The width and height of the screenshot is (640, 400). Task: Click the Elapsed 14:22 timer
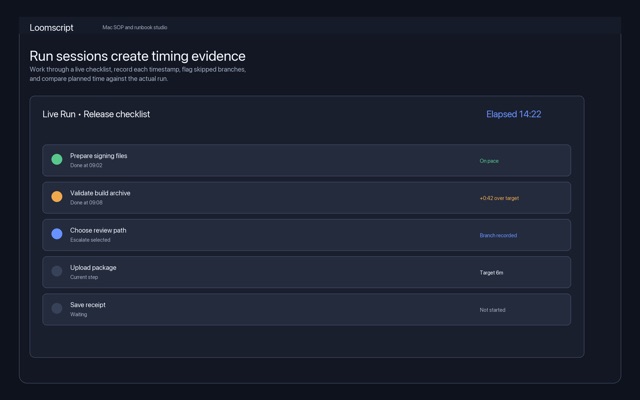(513, 114)
